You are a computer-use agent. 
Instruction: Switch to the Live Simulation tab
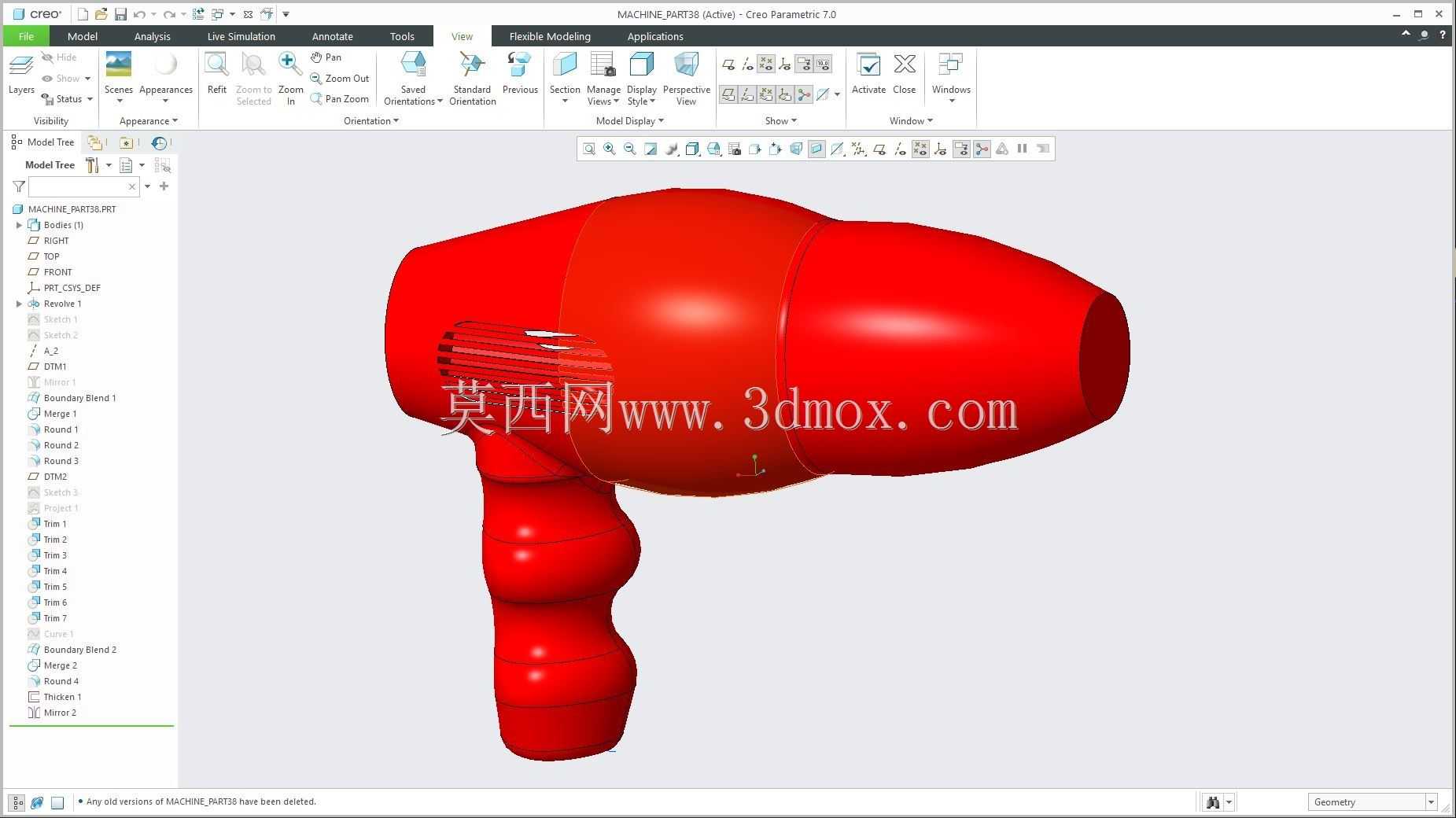pos(241,36)
